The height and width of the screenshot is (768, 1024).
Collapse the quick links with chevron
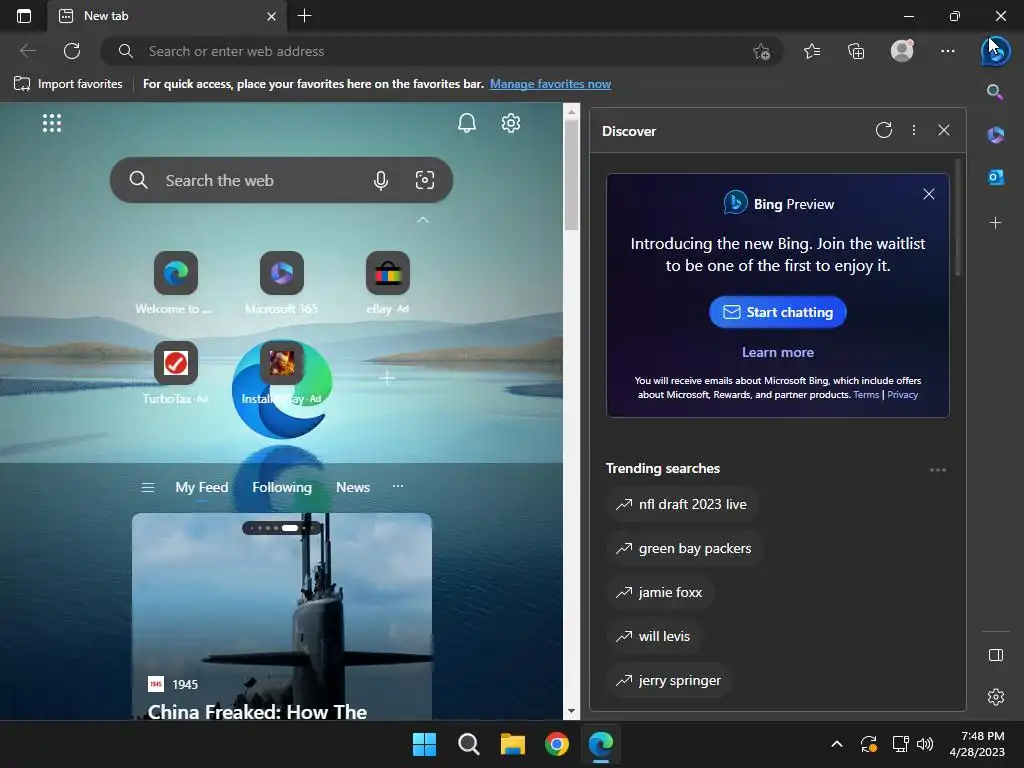(x=423, y=220)
